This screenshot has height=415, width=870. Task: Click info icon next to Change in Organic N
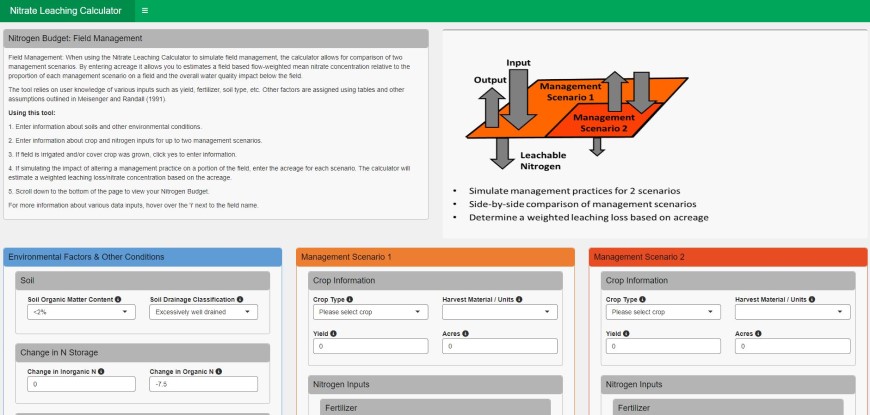point(219,371)
